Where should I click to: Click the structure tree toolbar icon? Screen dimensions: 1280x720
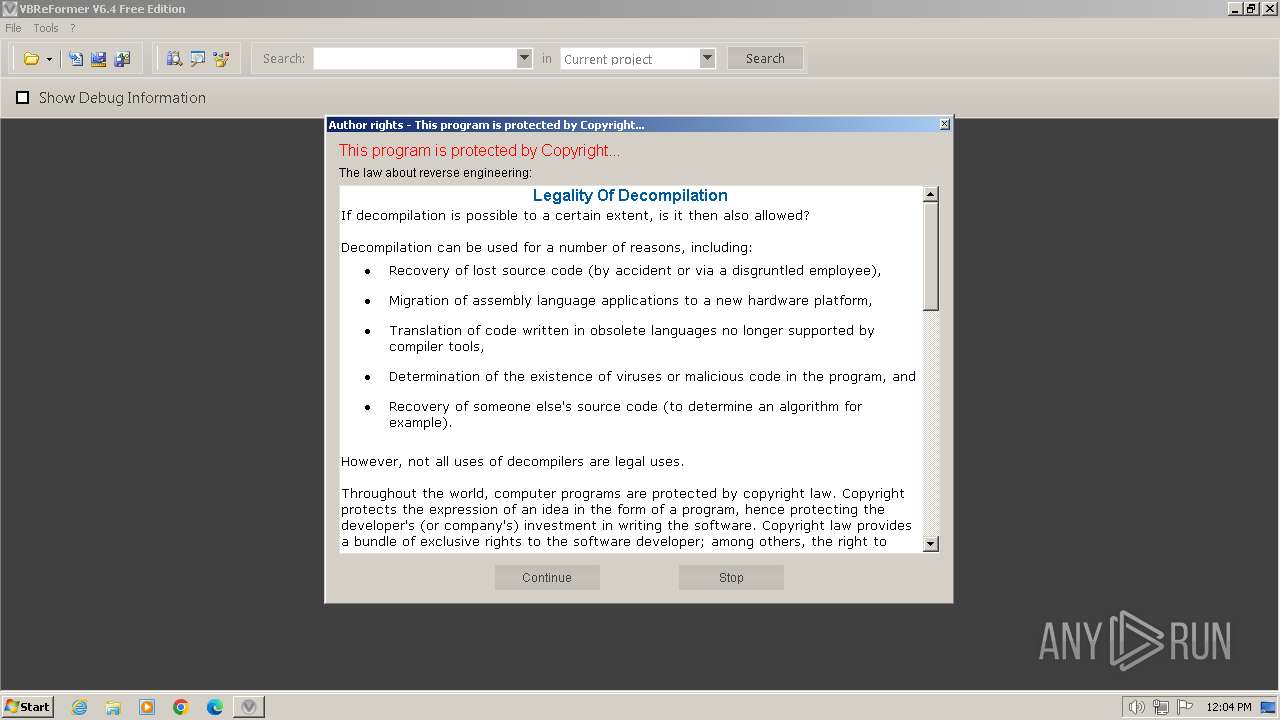point(221,59)
